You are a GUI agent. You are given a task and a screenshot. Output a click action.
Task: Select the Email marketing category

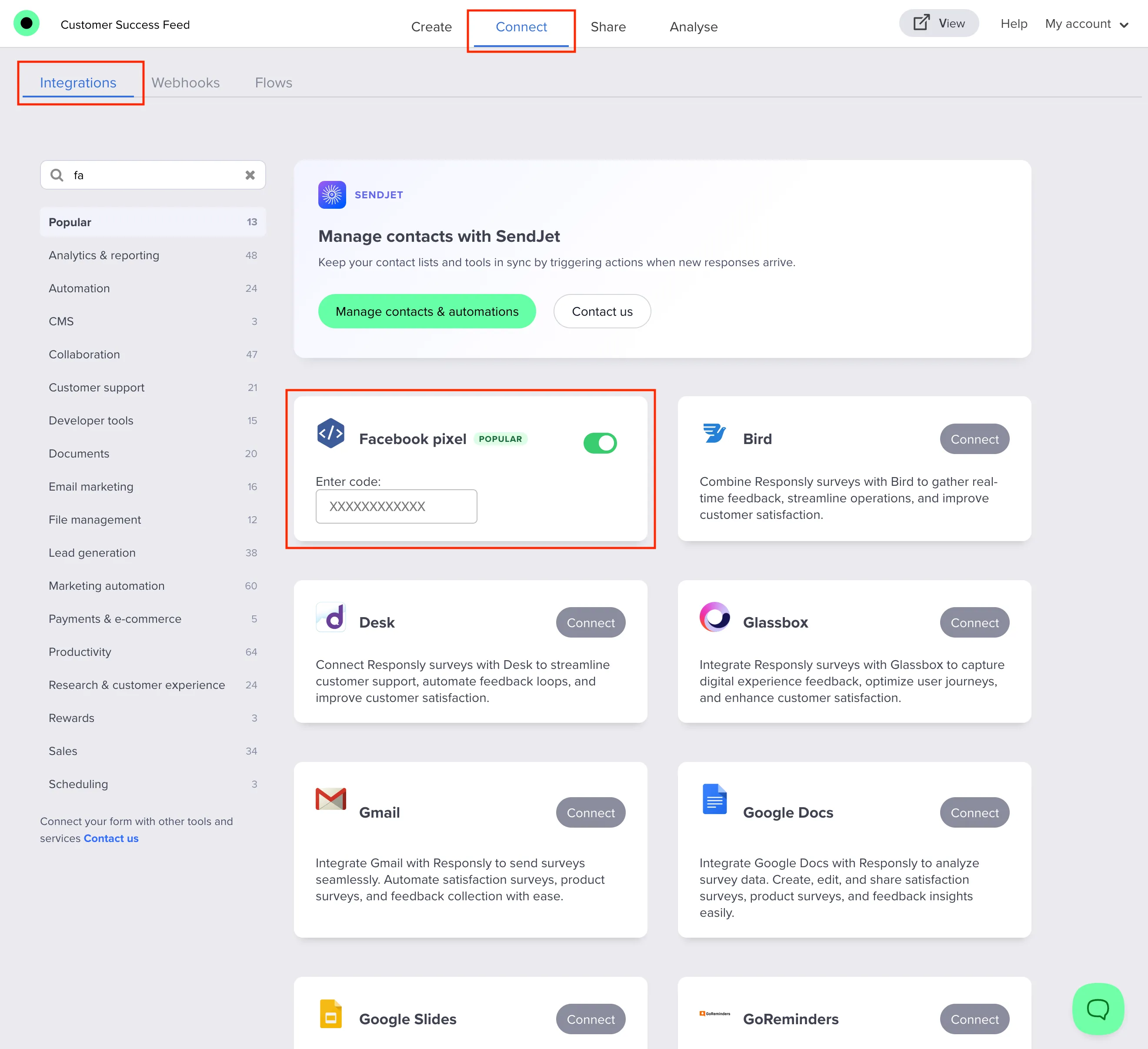click(153, 486)
